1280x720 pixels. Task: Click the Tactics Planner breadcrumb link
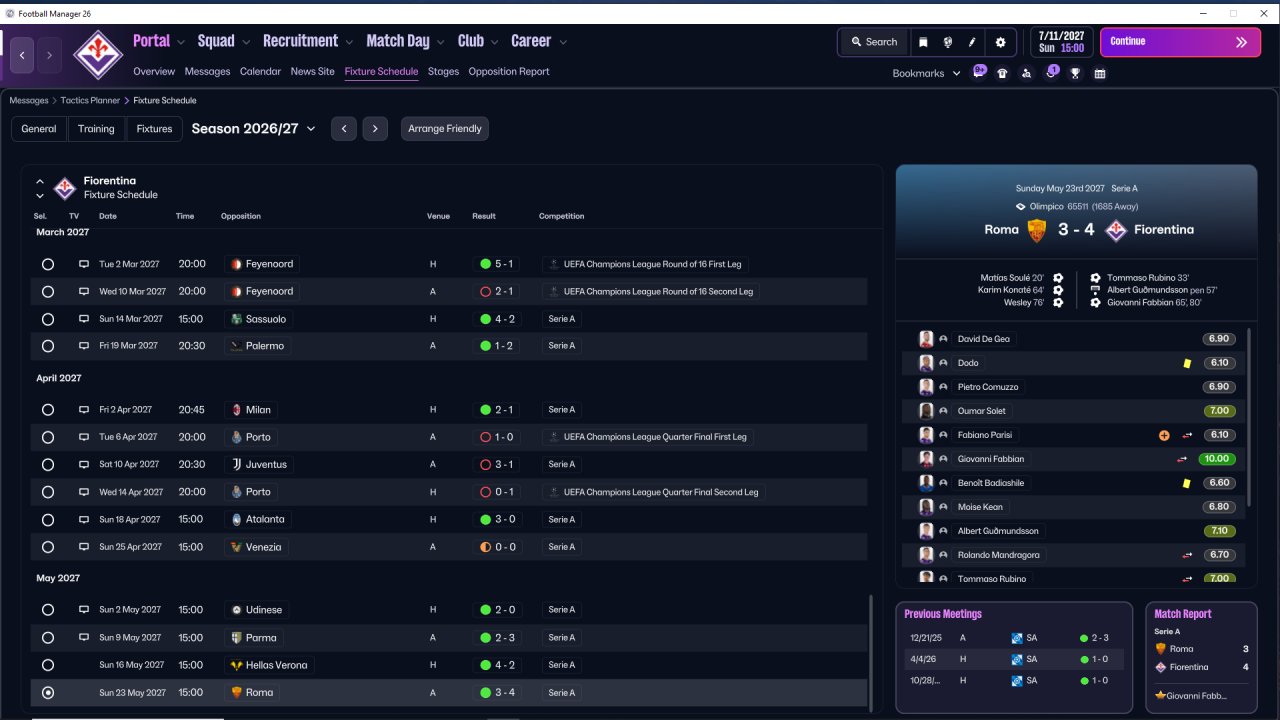point(90,101)
